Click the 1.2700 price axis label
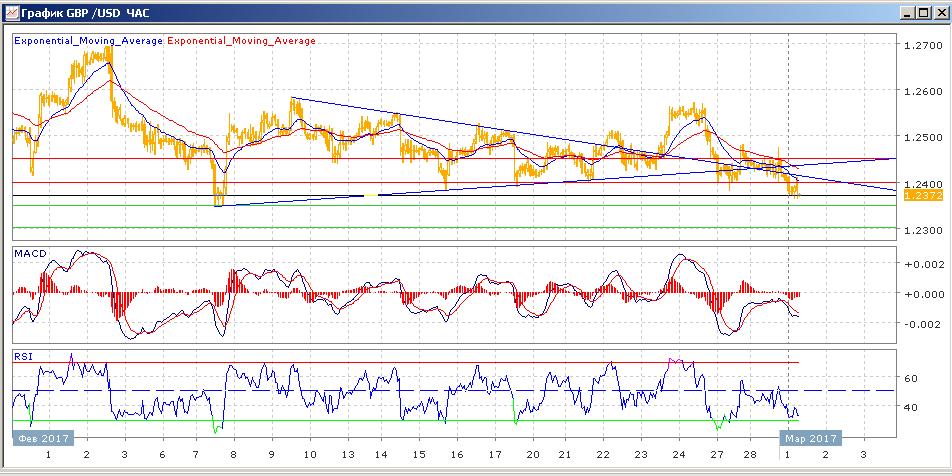 pos(919,45)
